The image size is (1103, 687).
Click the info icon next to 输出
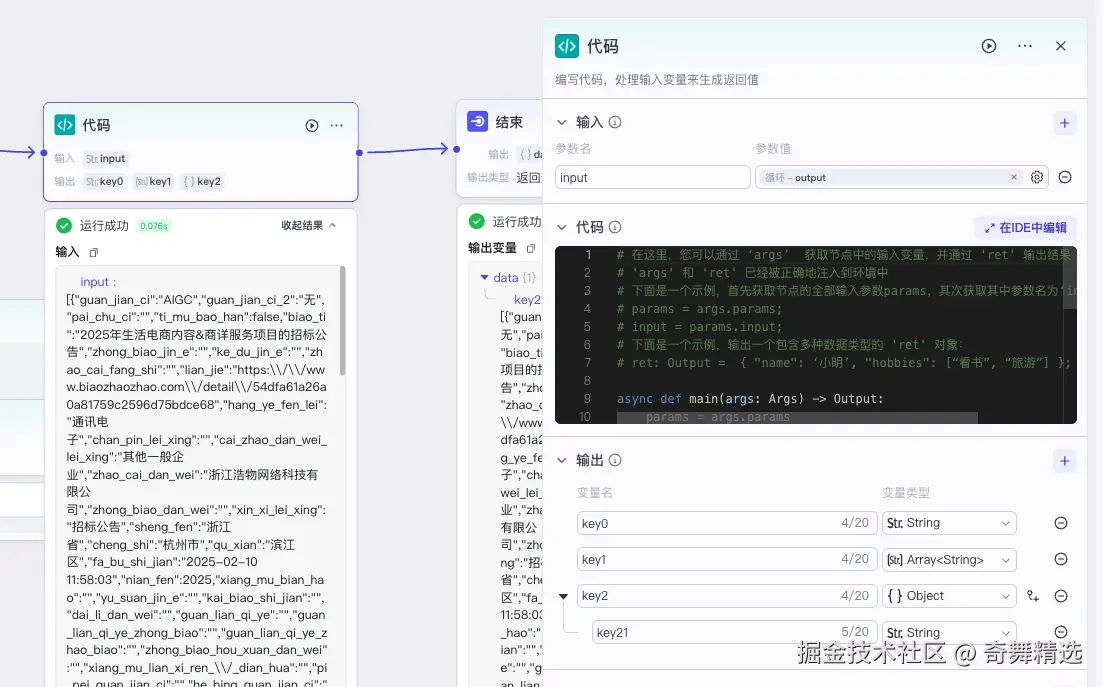point(615,461)
